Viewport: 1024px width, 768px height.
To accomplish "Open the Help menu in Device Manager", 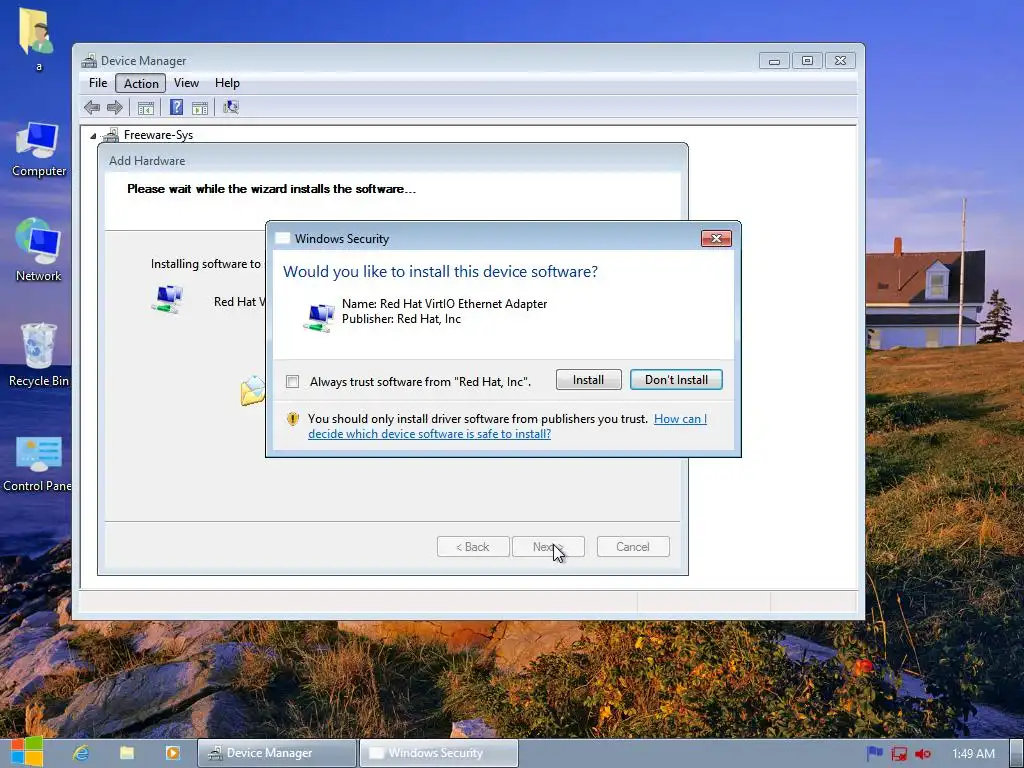I will [227, 83].
